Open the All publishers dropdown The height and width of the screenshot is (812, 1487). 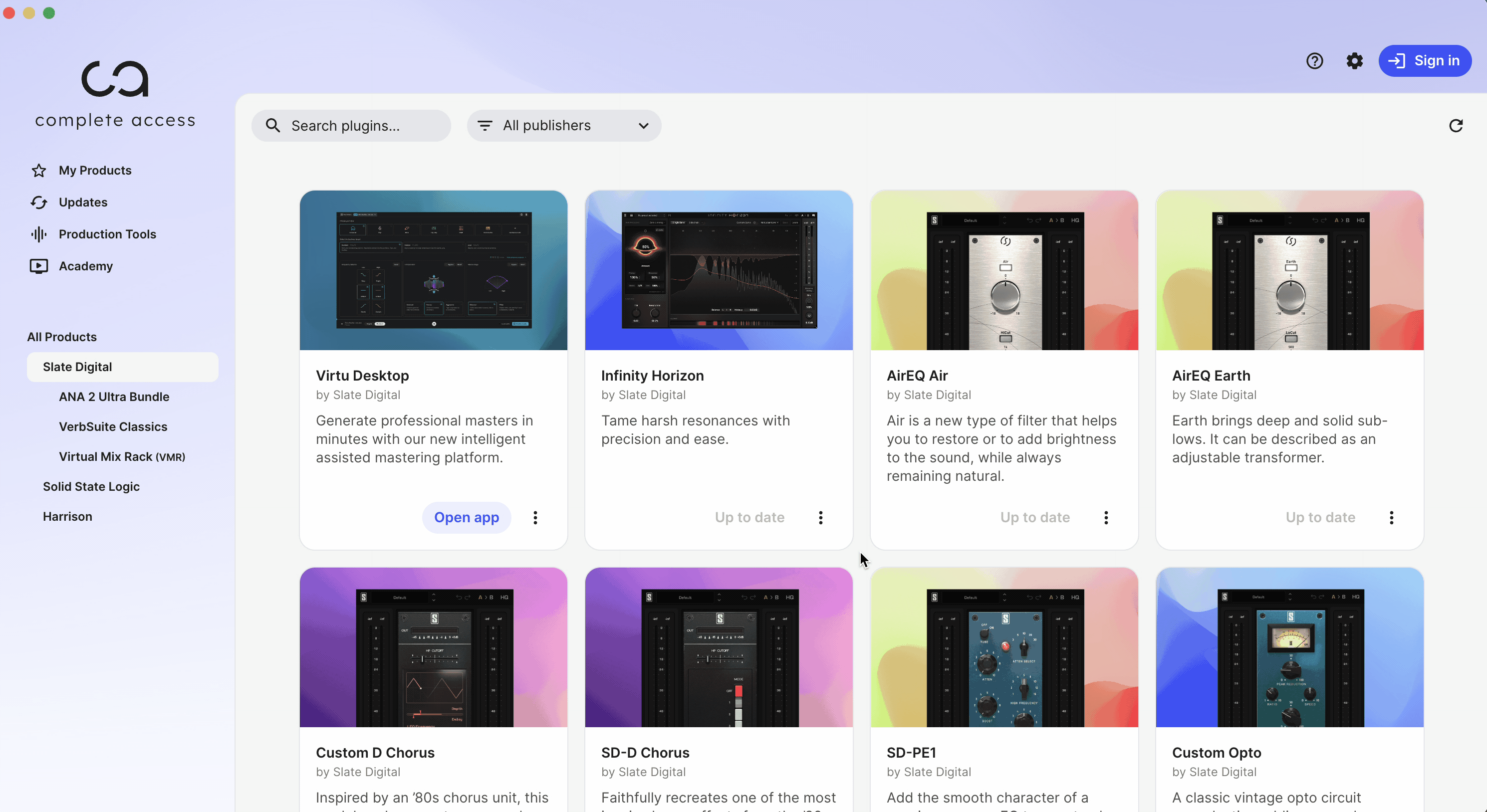pos(564,125)
